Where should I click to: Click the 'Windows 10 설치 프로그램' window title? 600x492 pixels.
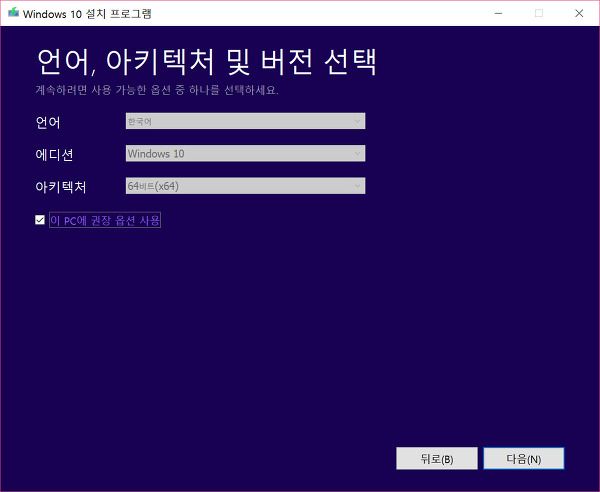[87, 14]
